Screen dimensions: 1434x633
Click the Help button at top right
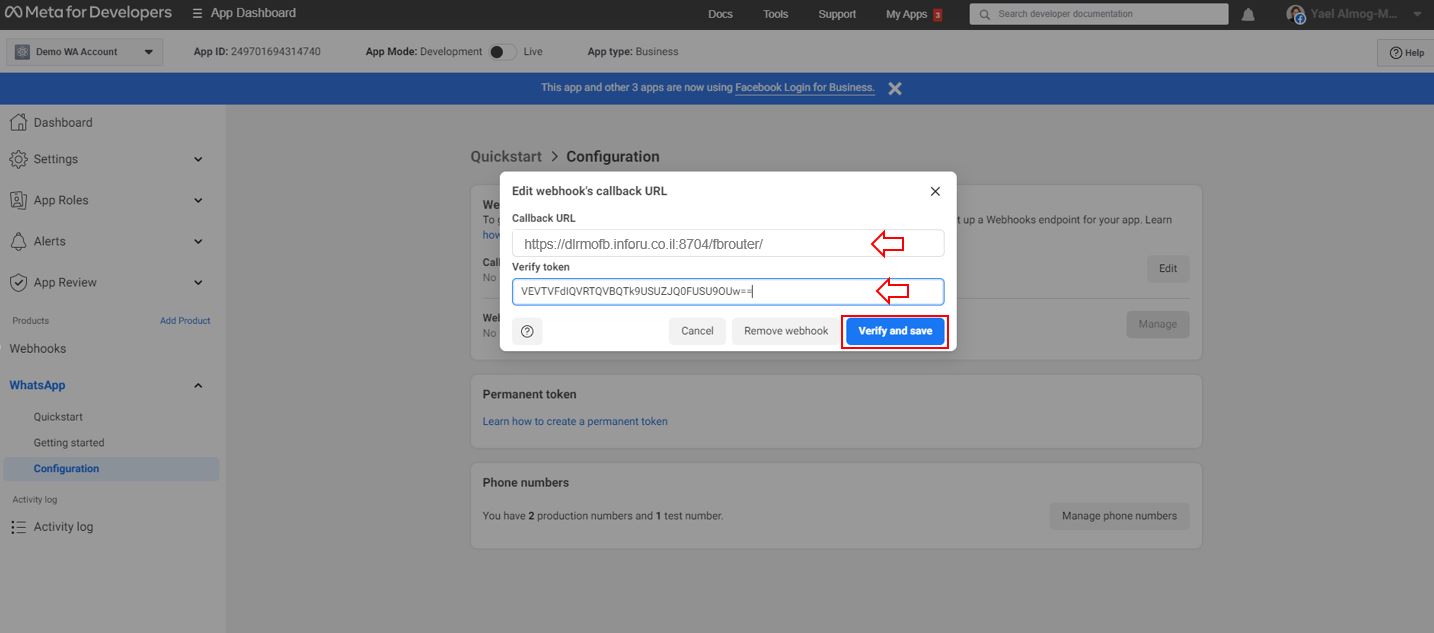(x=1407, y=53)
